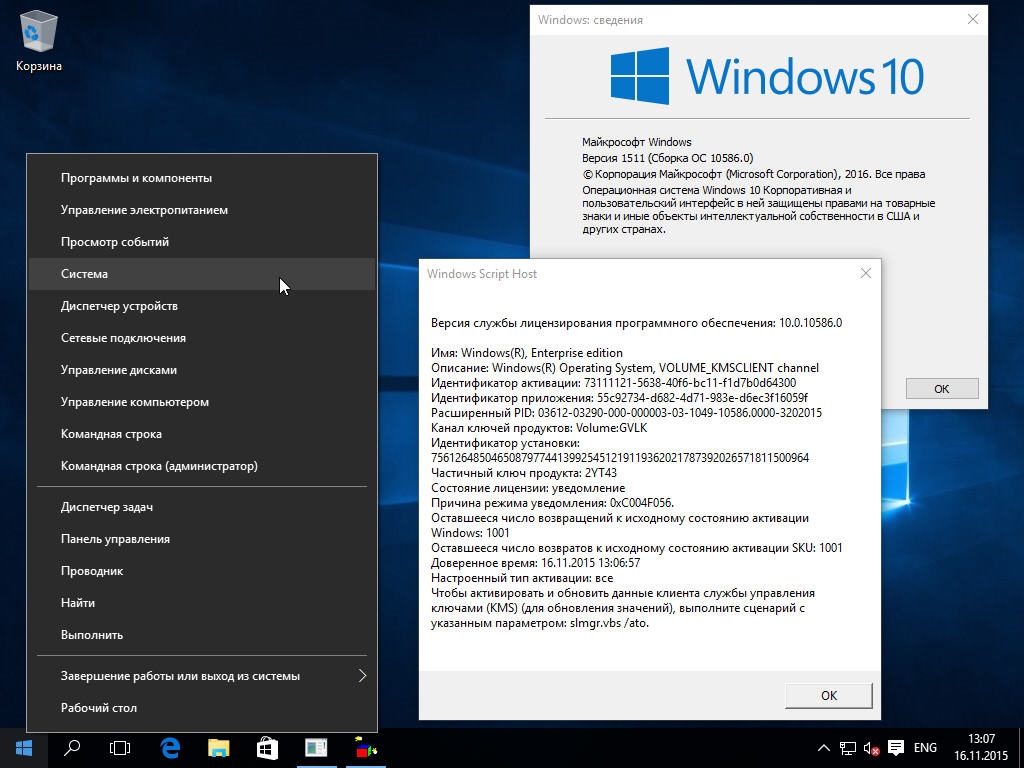Image resolution: width=1024 pixels, height=768 pixels.
Task: Open File Explorer from the taskbar
Action: coord(219,748)
